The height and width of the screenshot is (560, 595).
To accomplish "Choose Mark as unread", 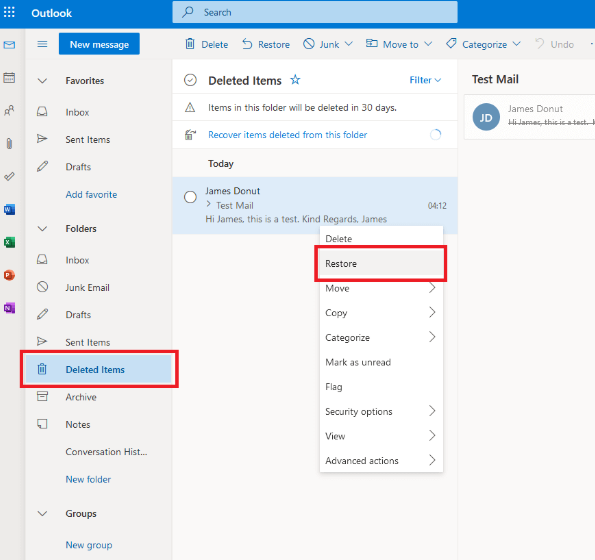I will point(381,362).
